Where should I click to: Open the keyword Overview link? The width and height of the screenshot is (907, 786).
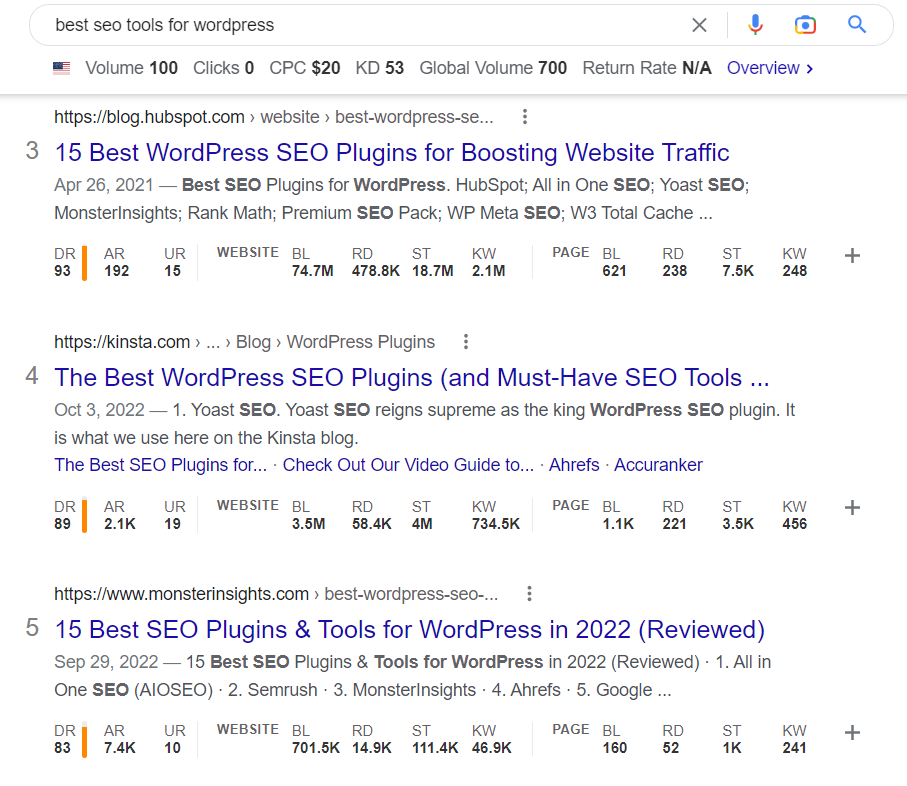pos(770,68)
